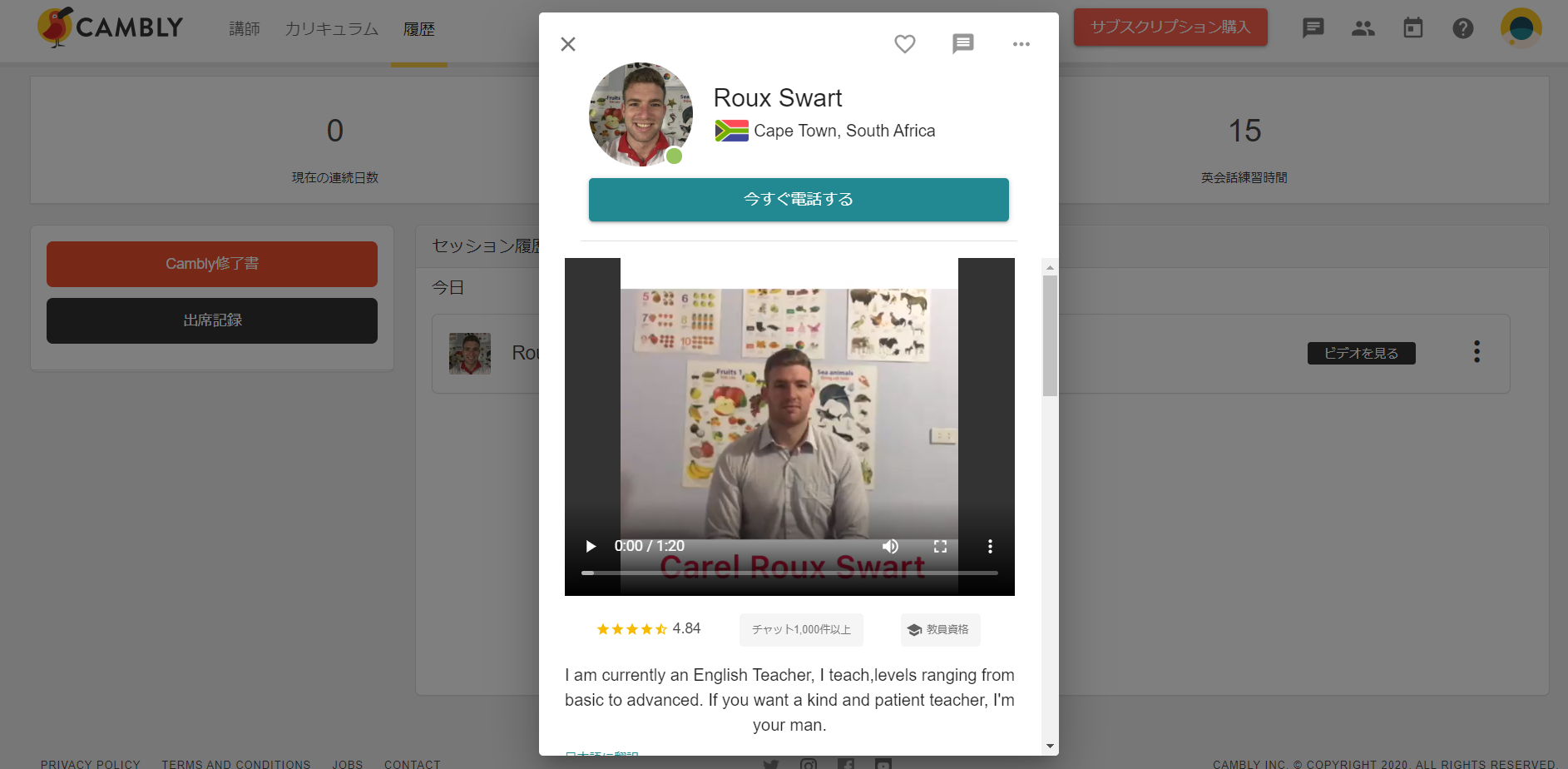Click the scroll down arrow in popup scrollbar
The height and width of the screenshot is (769, 1568).
coord(1050,747)
